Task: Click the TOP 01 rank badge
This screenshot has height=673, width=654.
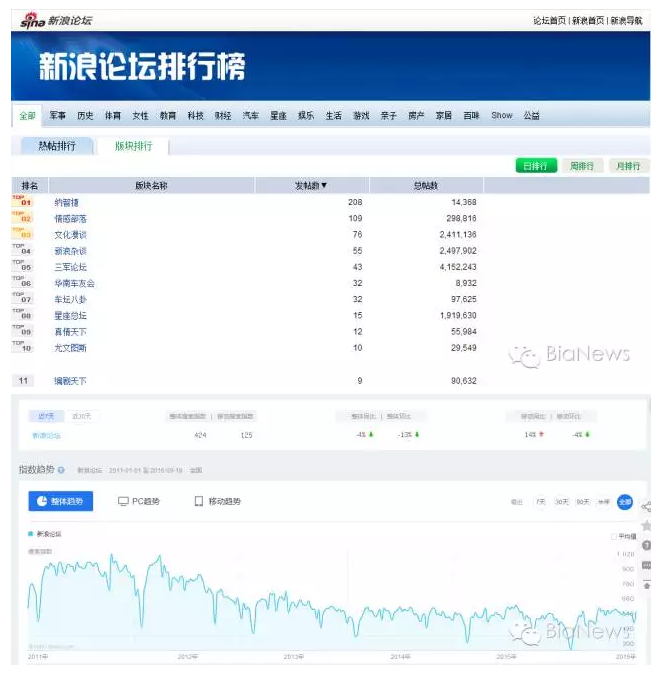Action: point(22,201)
